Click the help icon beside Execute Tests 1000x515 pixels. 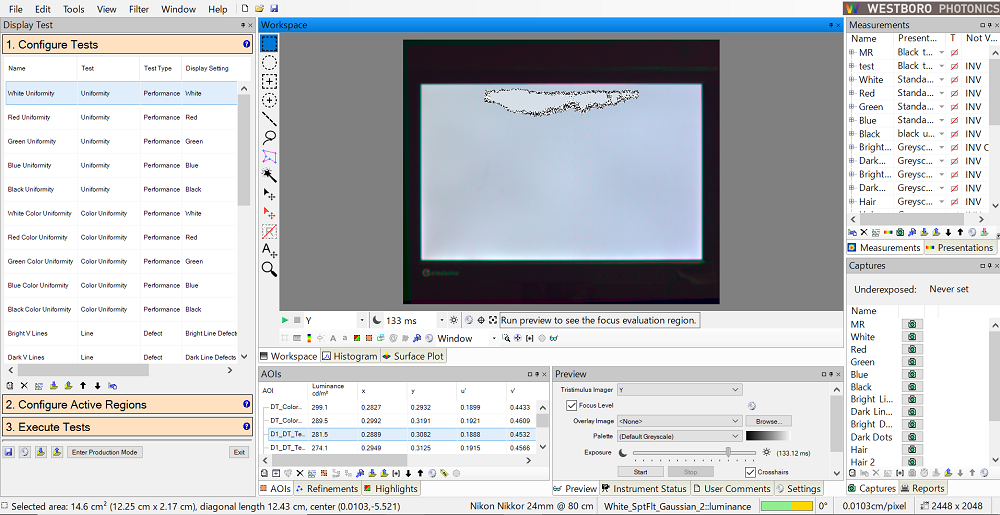point(247,426)
